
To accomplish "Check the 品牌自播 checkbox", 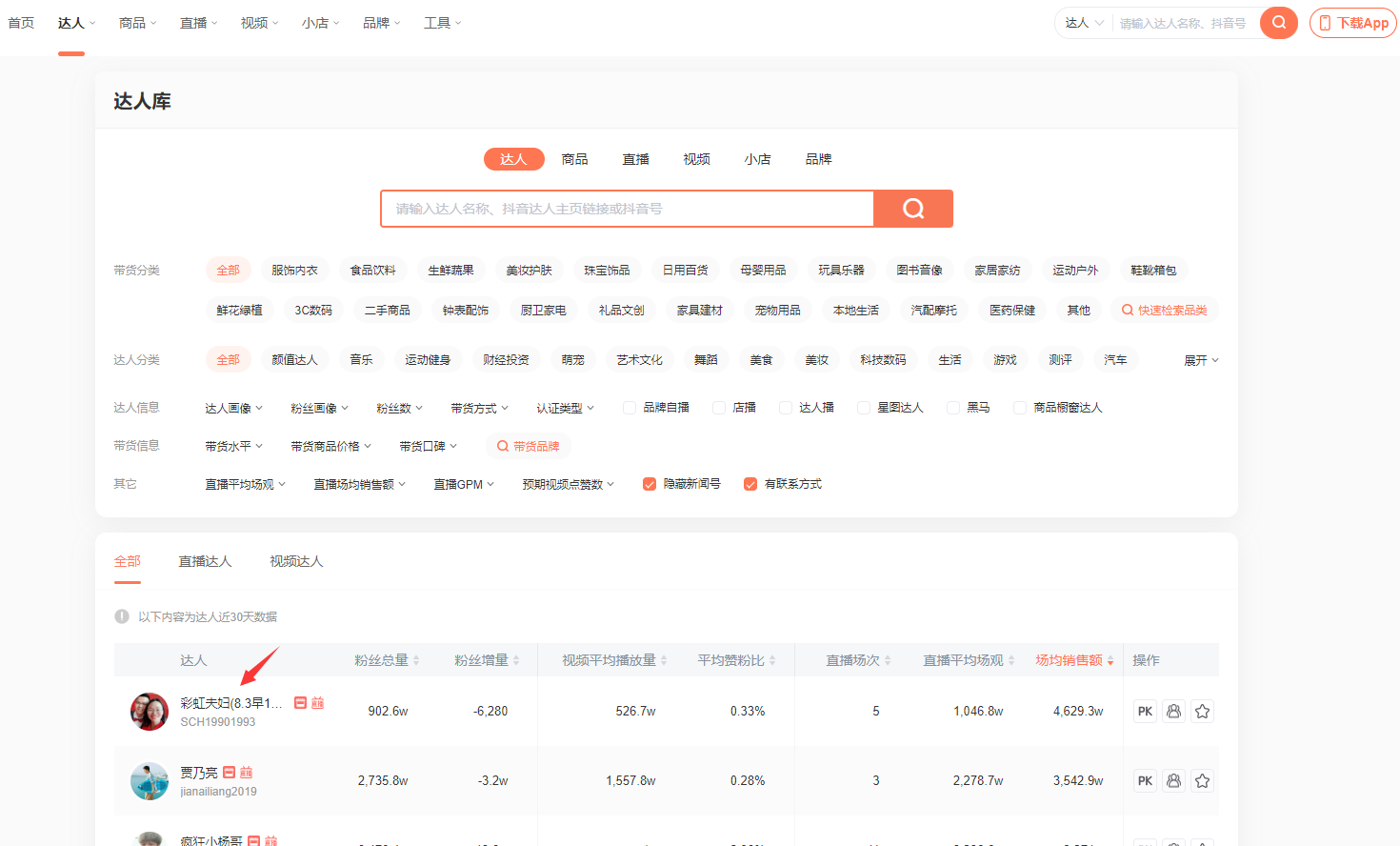I will pos(630,408).
